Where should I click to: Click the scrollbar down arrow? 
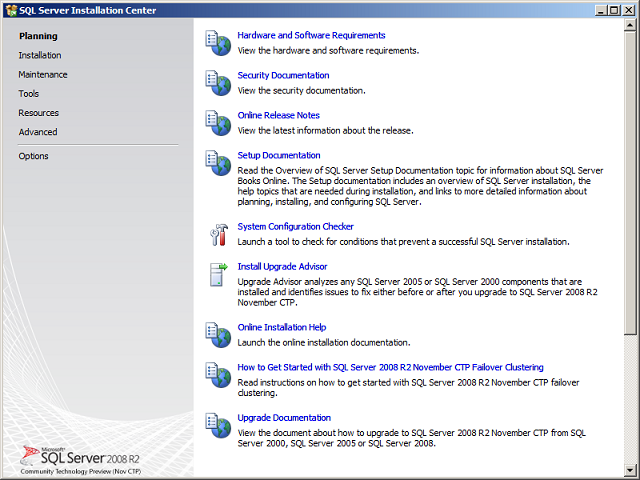click(x=629, y=470)
